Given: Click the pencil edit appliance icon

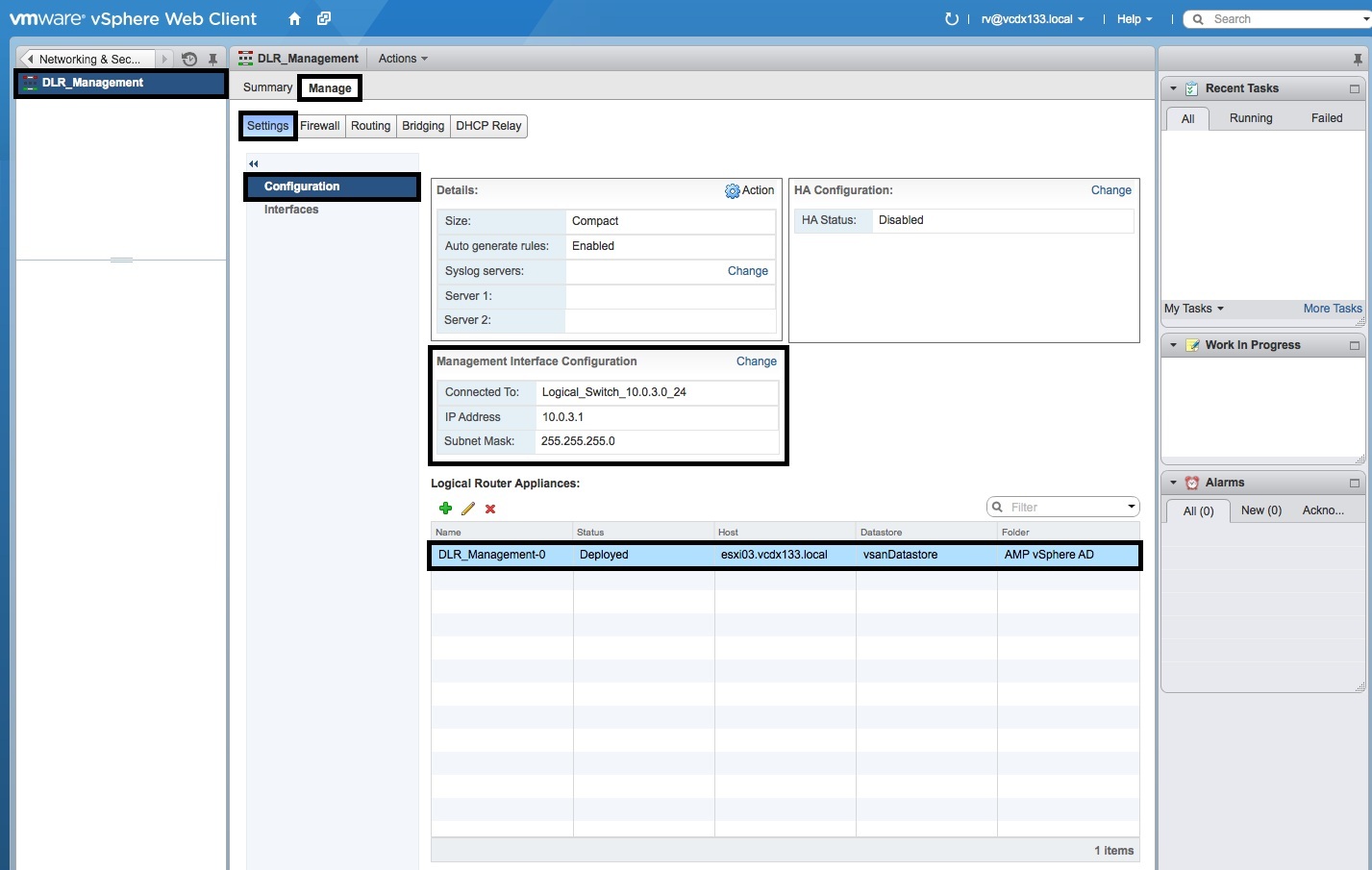Looking at the screenshot, I should click(x=468, y=509).
